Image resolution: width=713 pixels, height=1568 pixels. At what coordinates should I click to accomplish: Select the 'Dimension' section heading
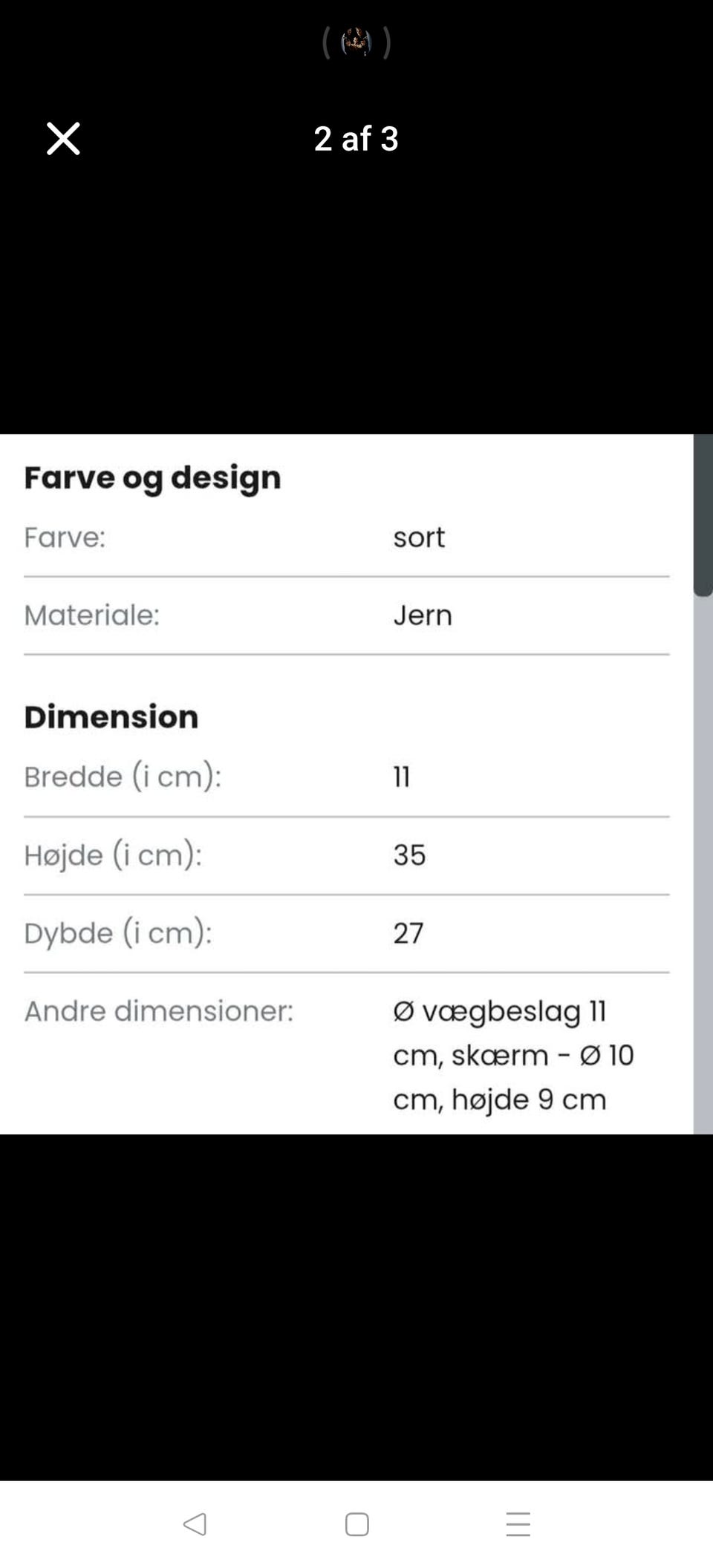click(111, 716)
